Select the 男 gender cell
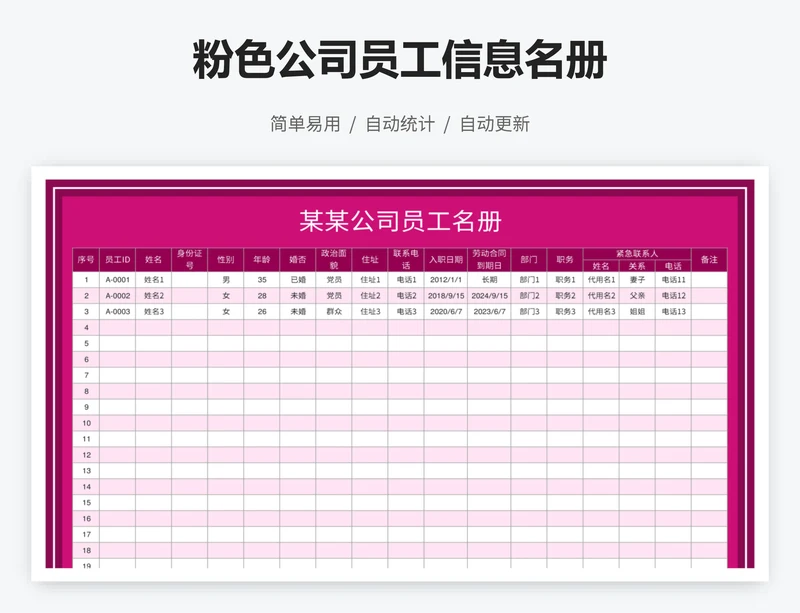Screen dimensions: 800x613 (226, 280)
